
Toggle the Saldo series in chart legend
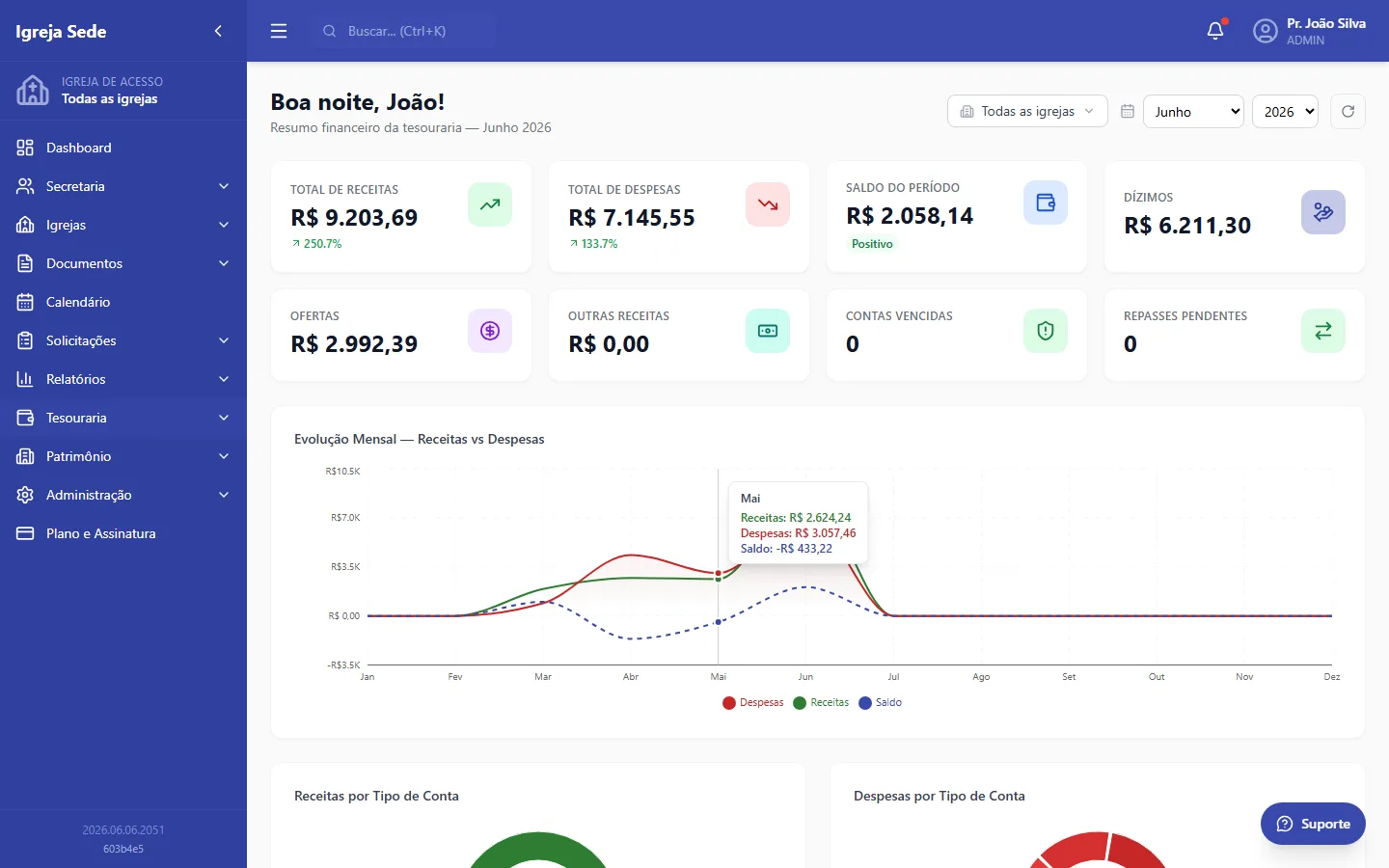coord(880,702)
